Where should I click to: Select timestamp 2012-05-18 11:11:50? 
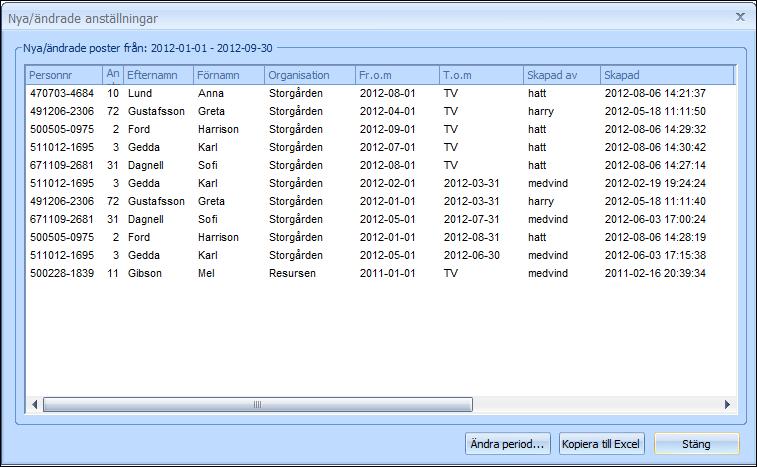(655, 111)
